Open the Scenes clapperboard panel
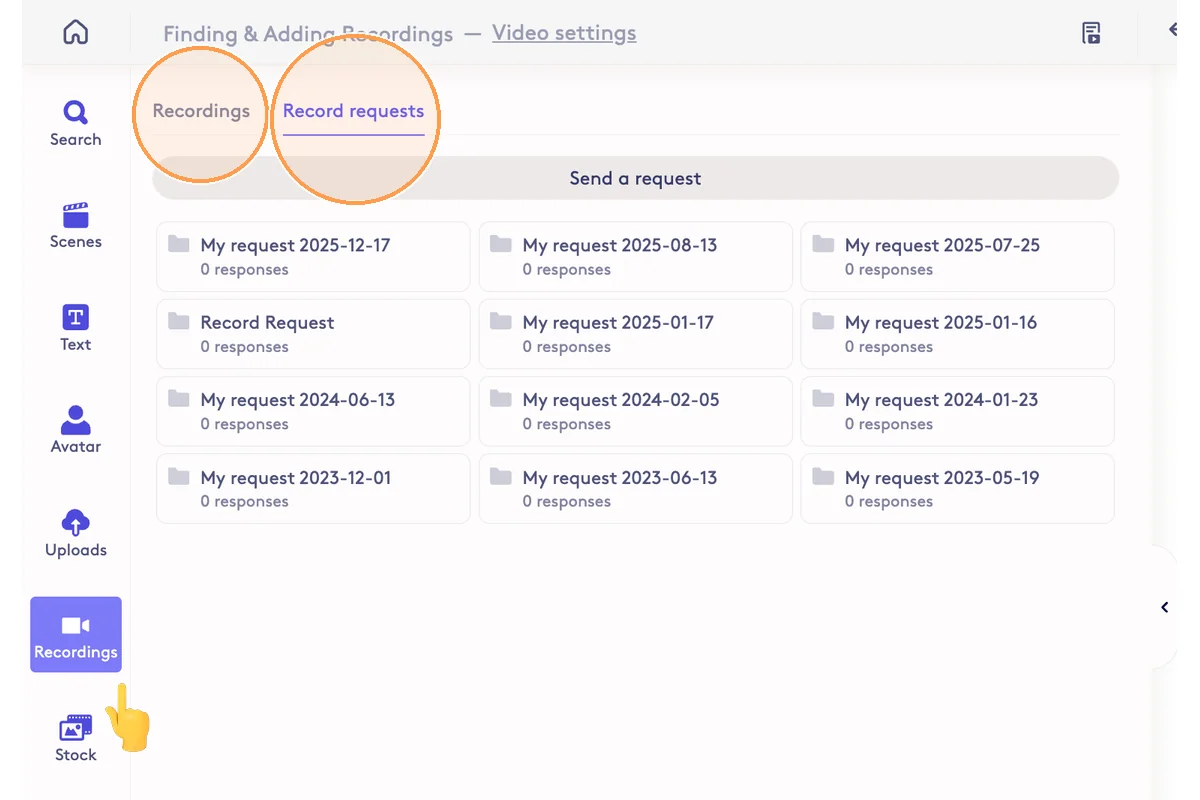Viewport: 1200px width, 800px height. coord(76,226)
